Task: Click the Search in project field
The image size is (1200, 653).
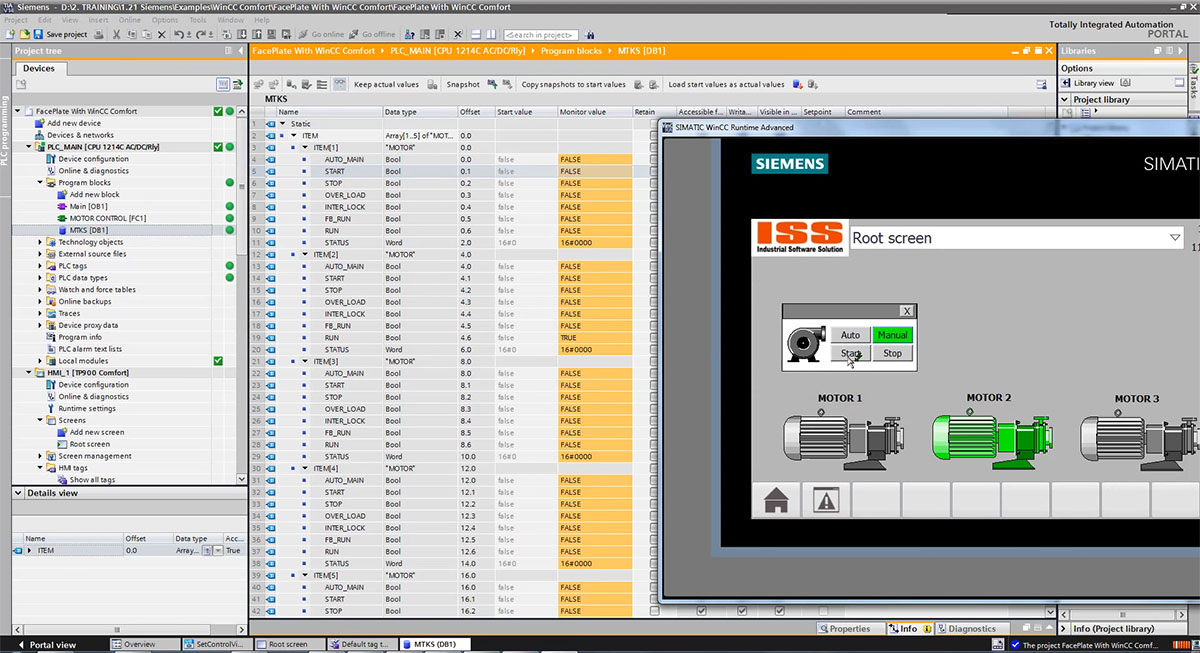Action: [x=541, y=34]
